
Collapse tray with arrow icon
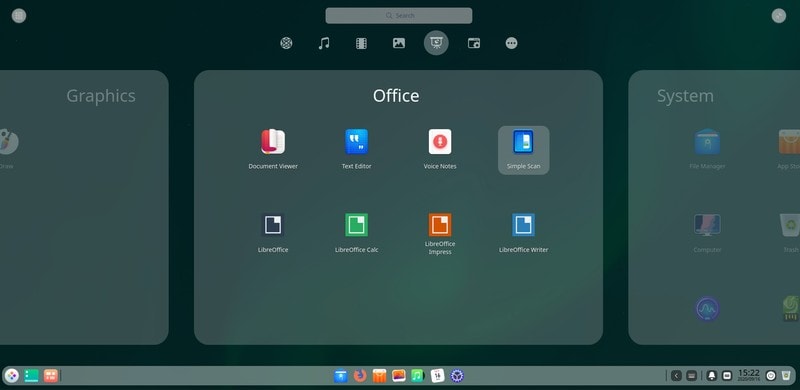676,376
